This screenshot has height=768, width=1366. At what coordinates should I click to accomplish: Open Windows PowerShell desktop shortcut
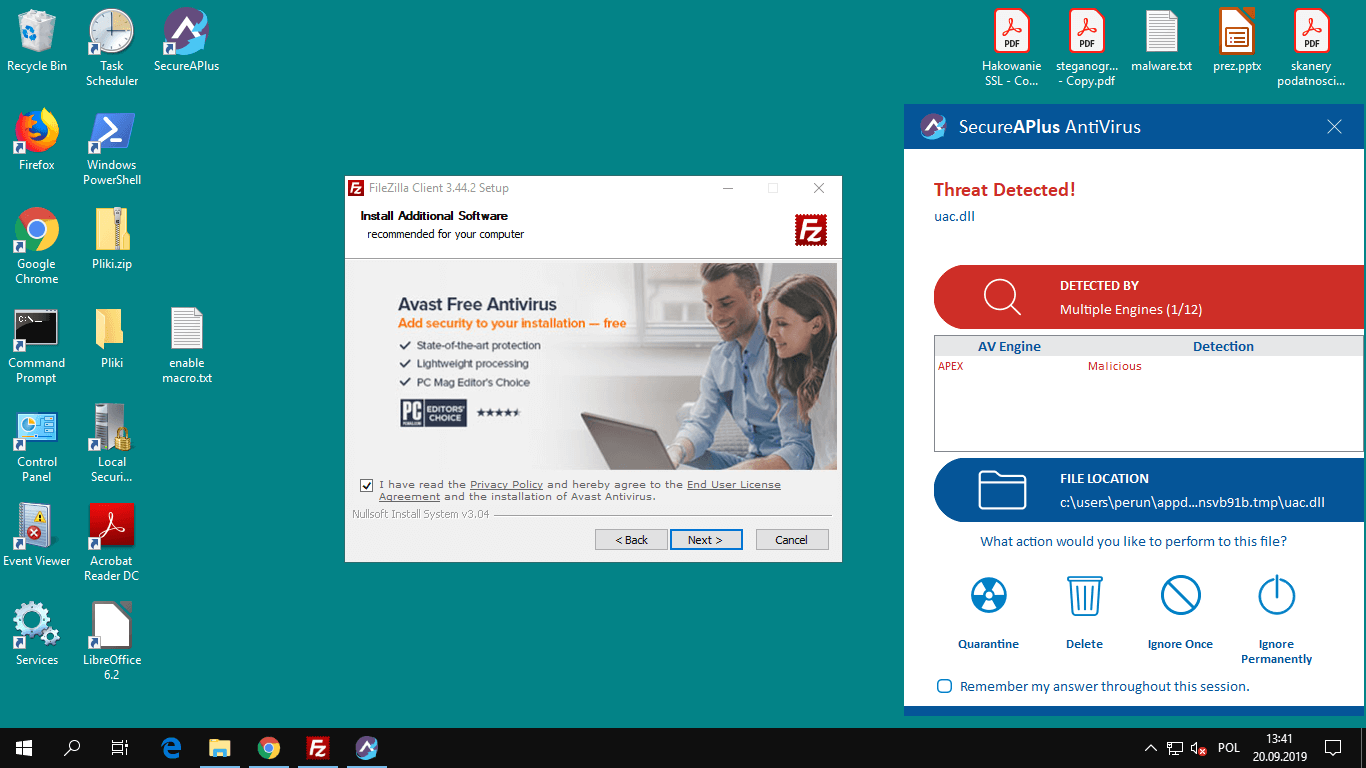pyautogui.click(x=112, y=147)
